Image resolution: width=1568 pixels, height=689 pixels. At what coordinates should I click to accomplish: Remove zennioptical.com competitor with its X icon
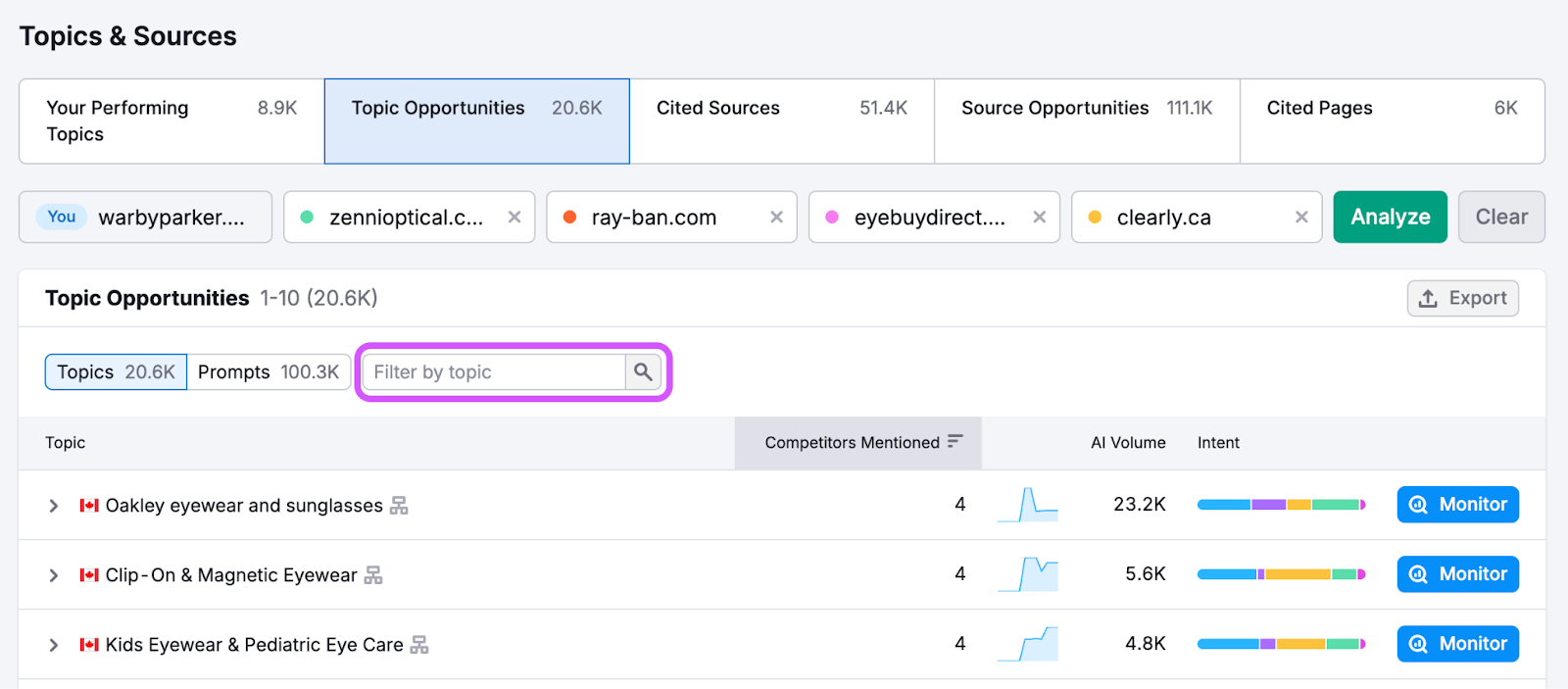pos(514,218)
